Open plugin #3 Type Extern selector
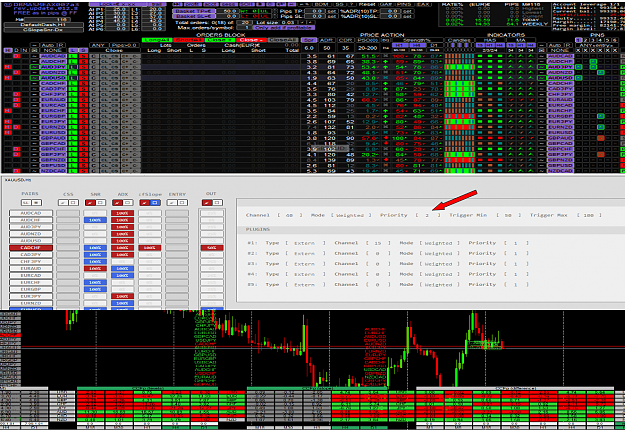625x430 pixels. (305, 264)
